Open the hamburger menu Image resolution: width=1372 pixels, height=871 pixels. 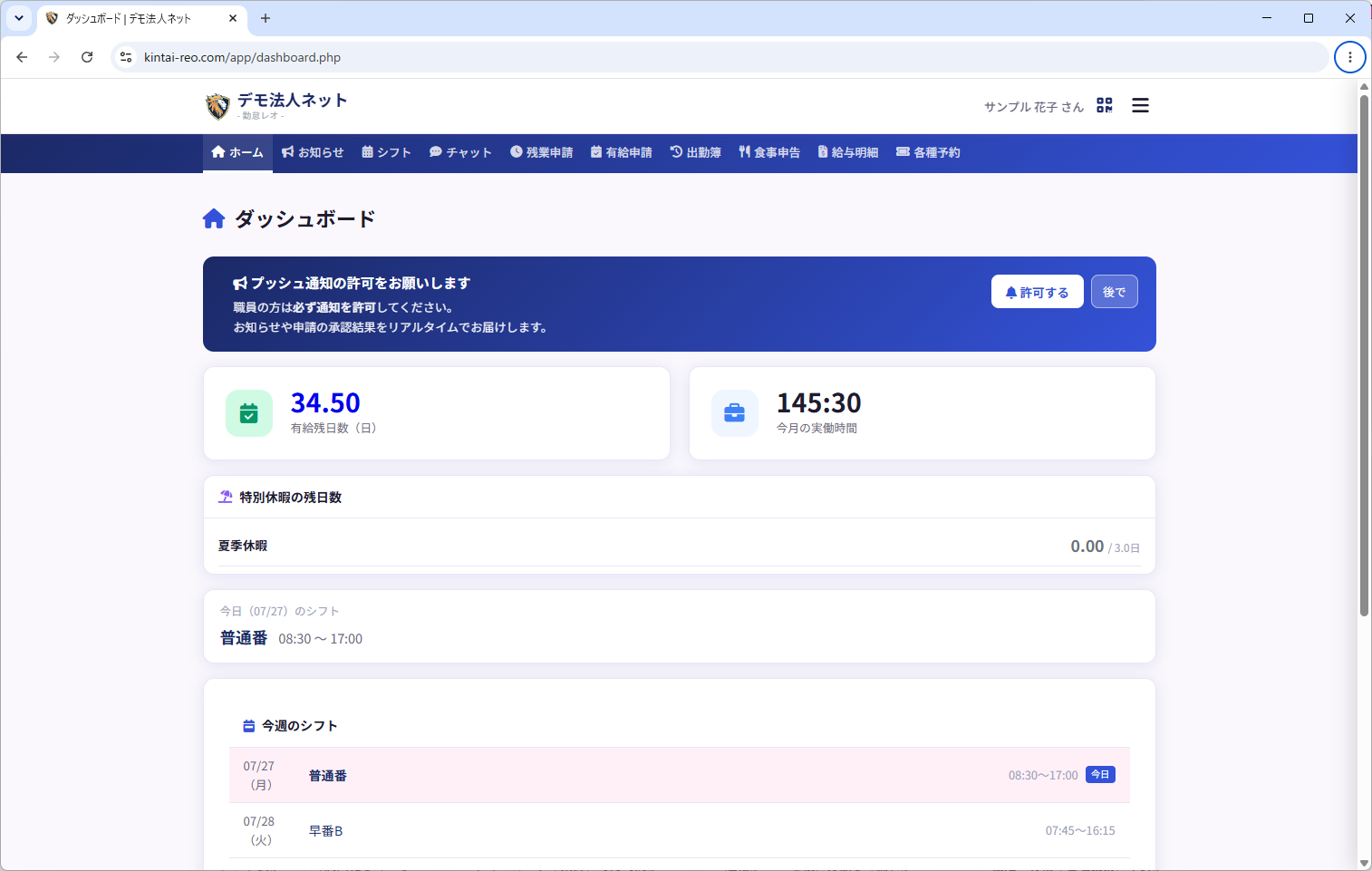pos(1140,106)
